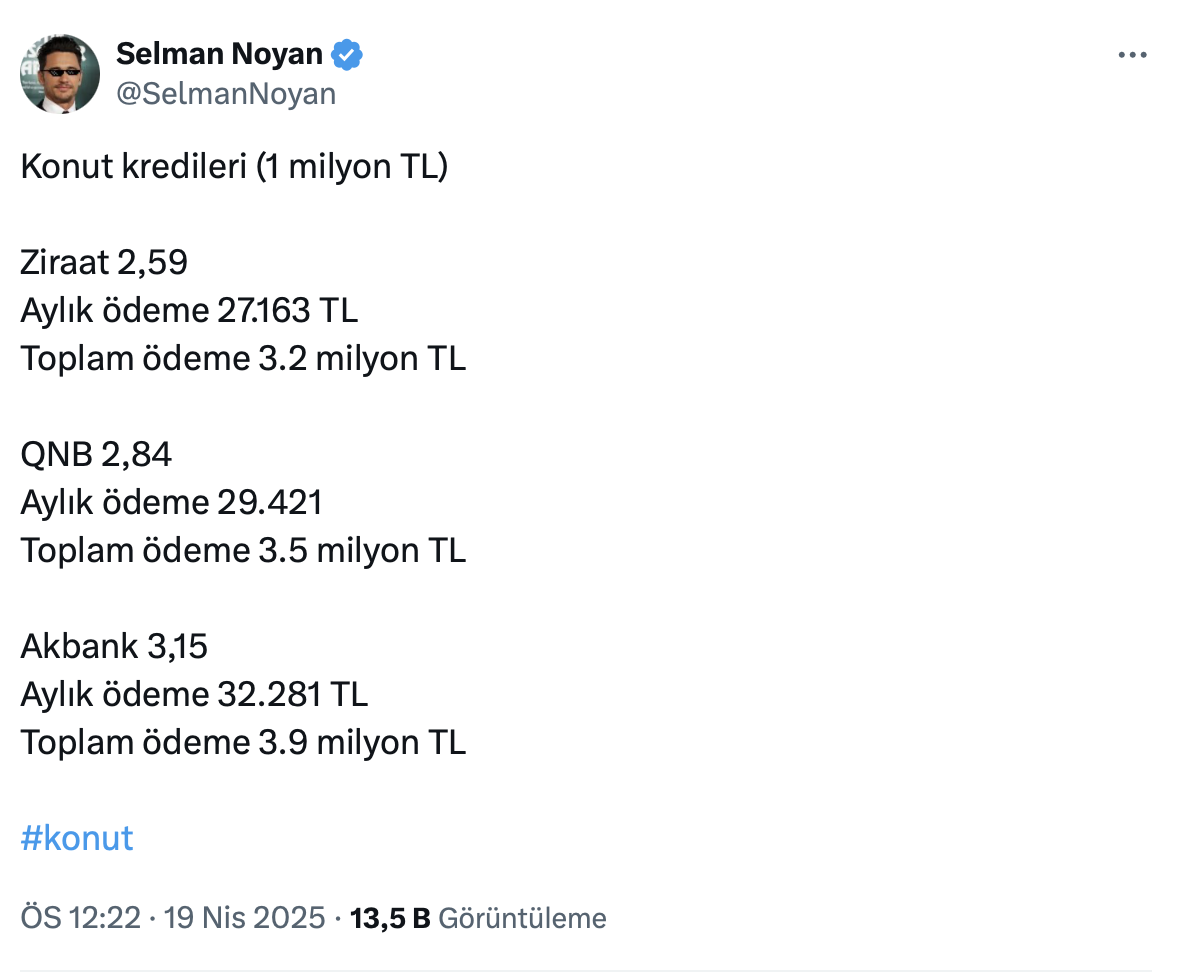Open the three-dot more options menu
This screenshot has width=1184, height=978.
click(1132, 56)
